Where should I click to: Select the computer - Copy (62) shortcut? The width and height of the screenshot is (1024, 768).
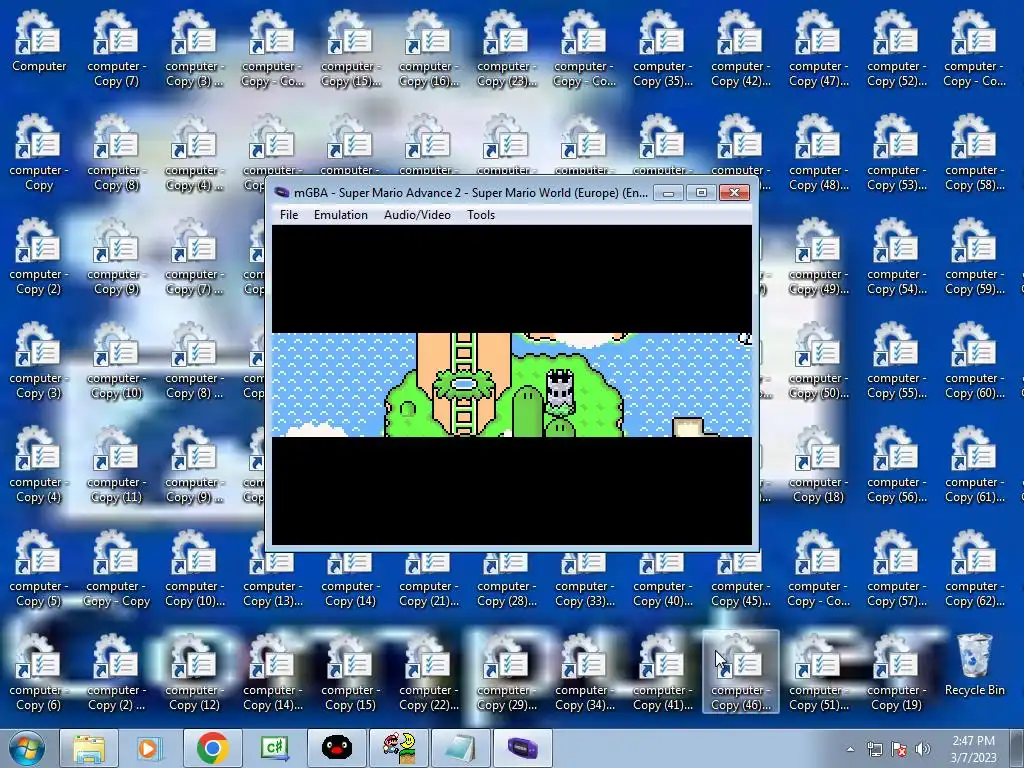point(974,568)
